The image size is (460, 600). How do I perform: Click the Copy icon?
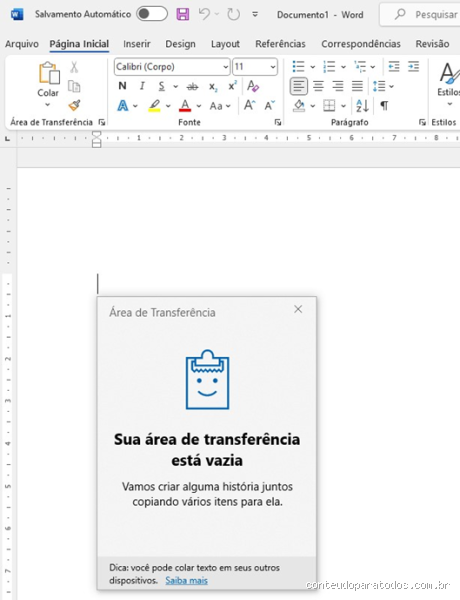(x=74, y=86)
